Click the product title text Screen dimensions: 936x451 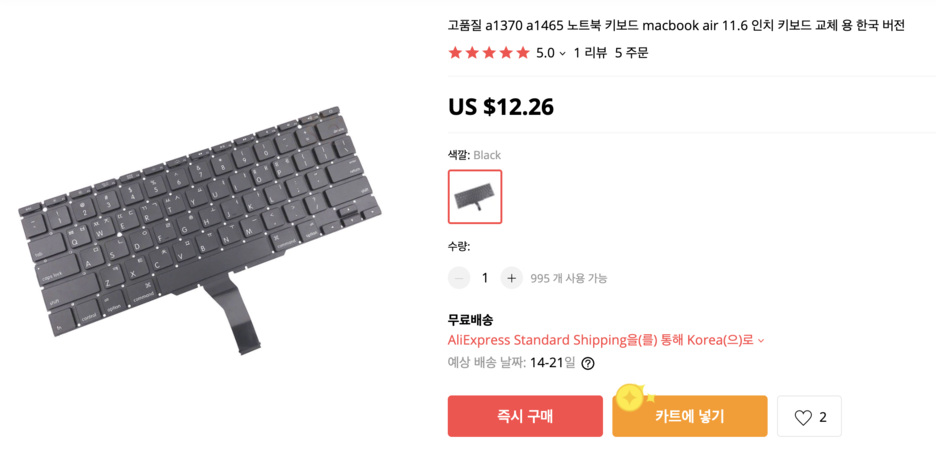(x=676, y=26)
